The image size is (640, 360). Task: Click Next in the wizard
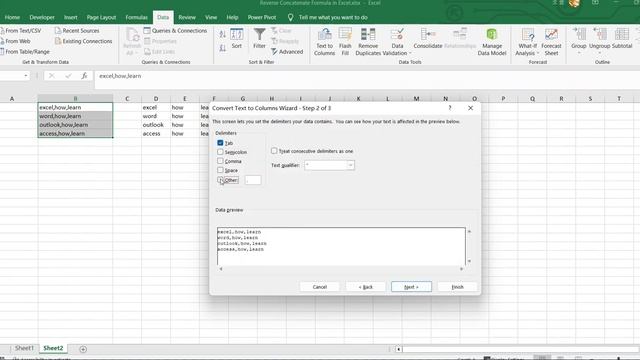click(411, 287)
